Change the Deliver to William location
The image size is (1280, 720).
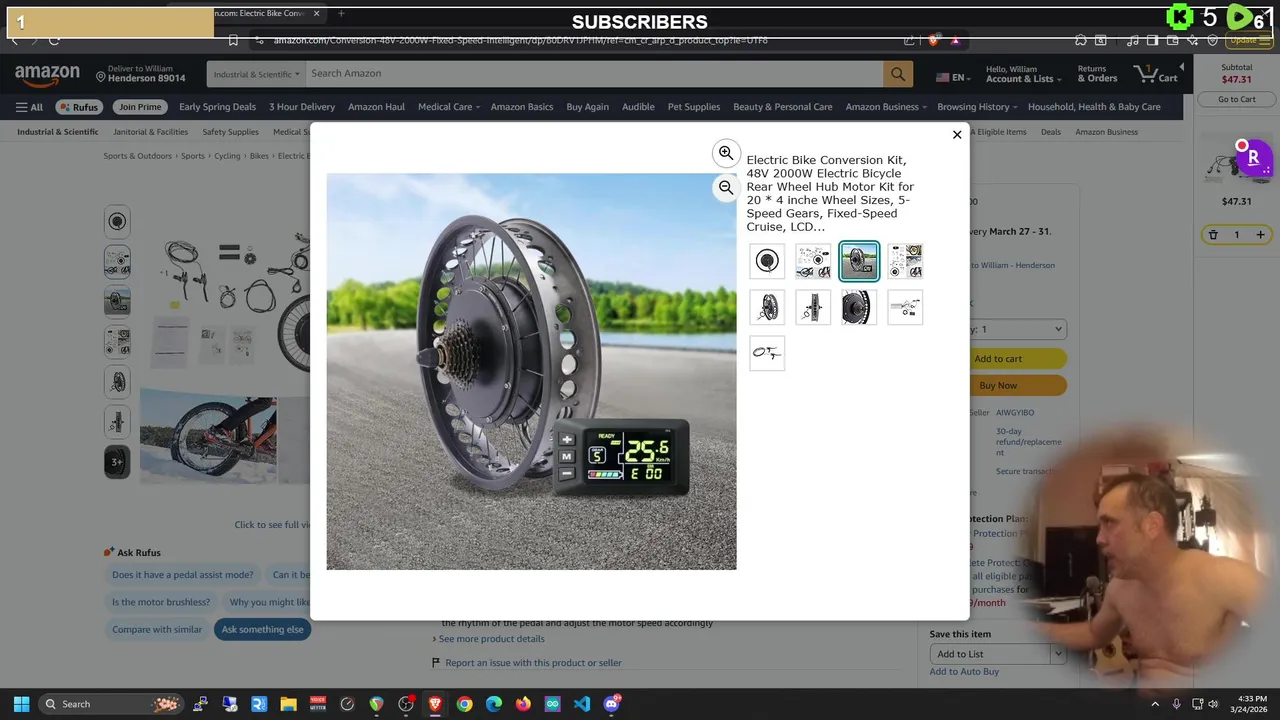tap(141, 74)
